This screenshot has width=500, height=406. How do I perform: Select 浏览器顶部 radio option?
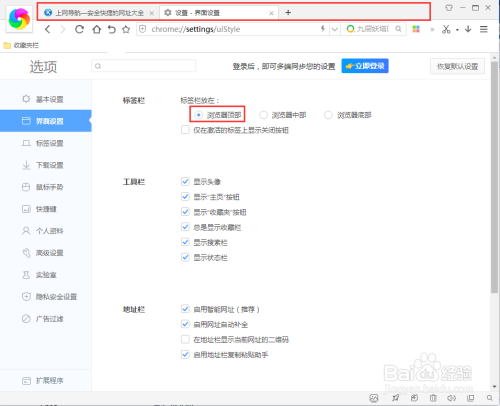point(199,115)
